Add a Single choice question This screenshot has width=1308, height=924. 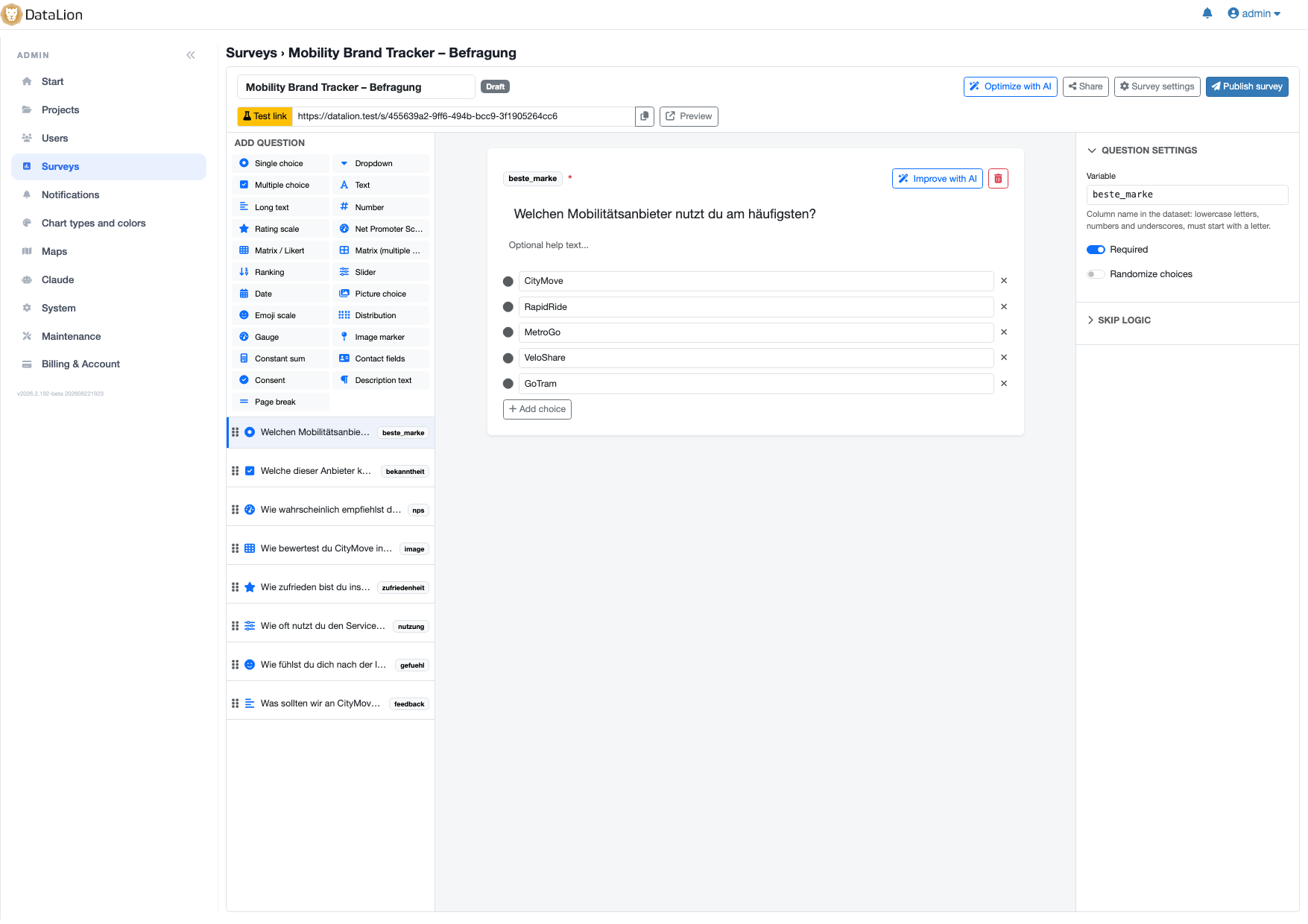point(281,163)
